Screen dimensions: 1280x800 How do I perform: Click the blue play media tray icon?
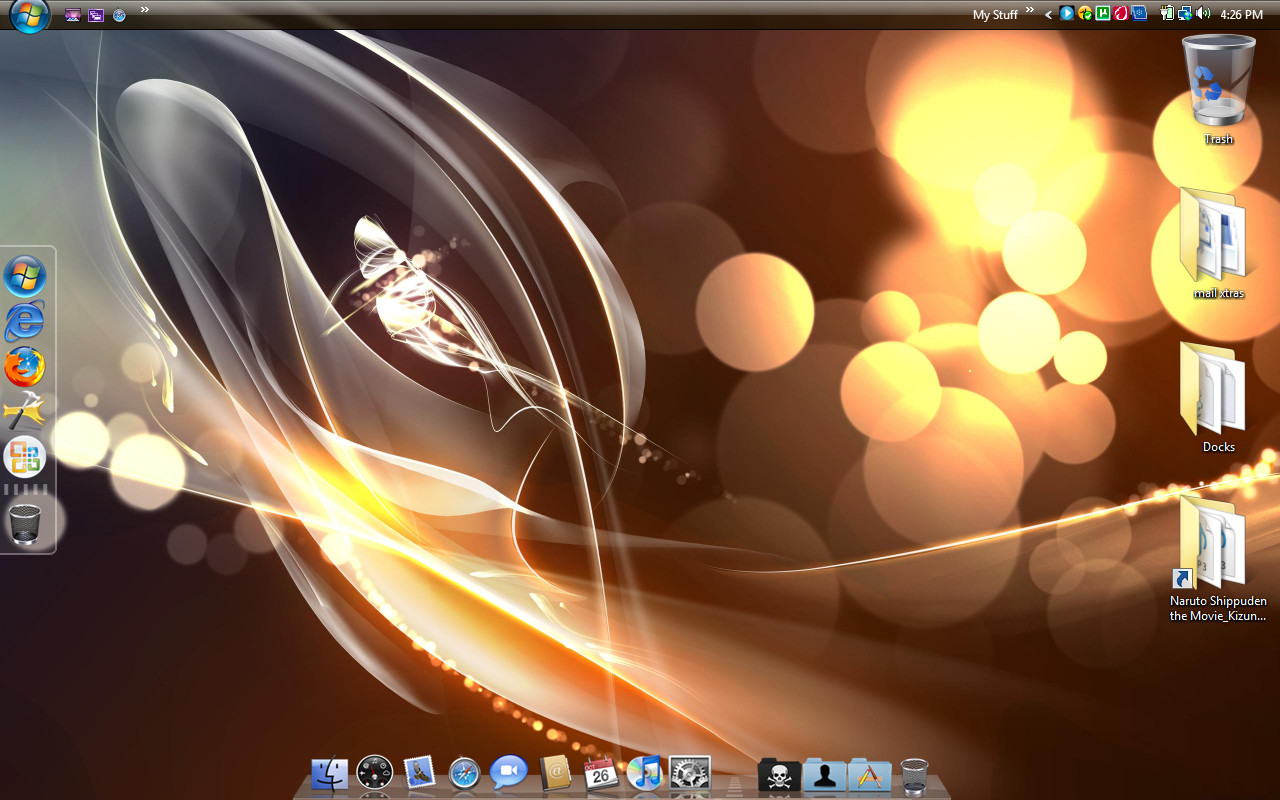coord(1067,14)
